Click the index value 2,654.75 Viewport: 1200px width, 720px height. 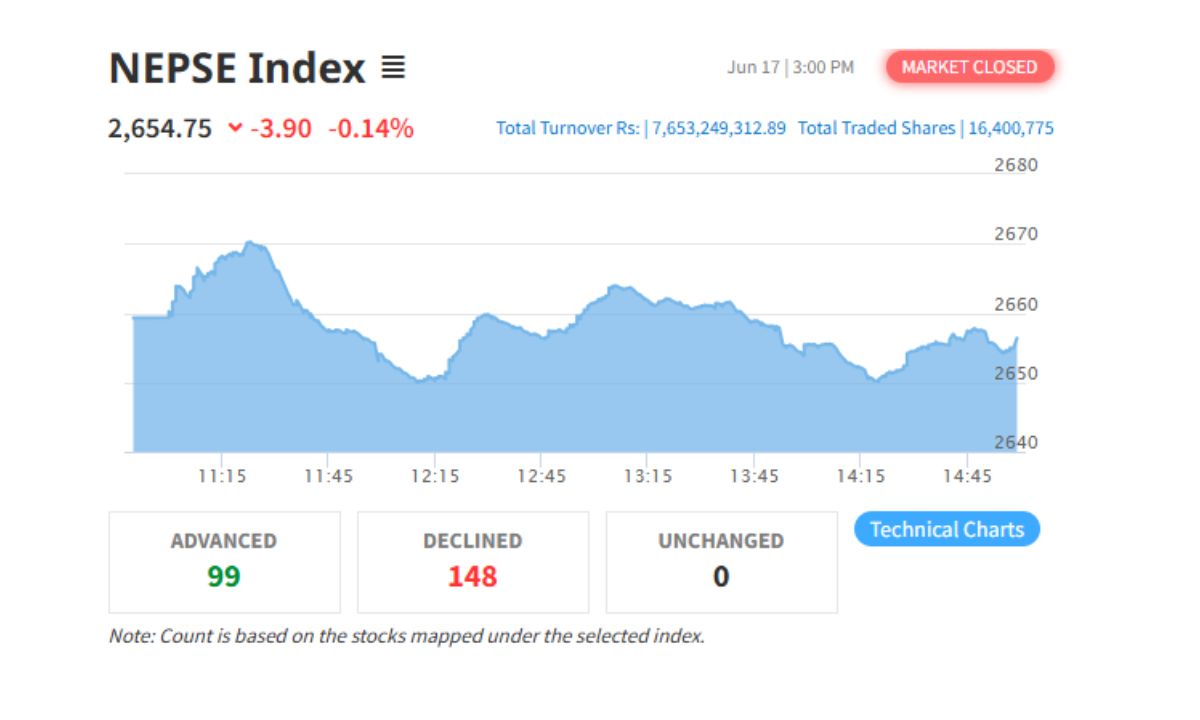[160, 128]
